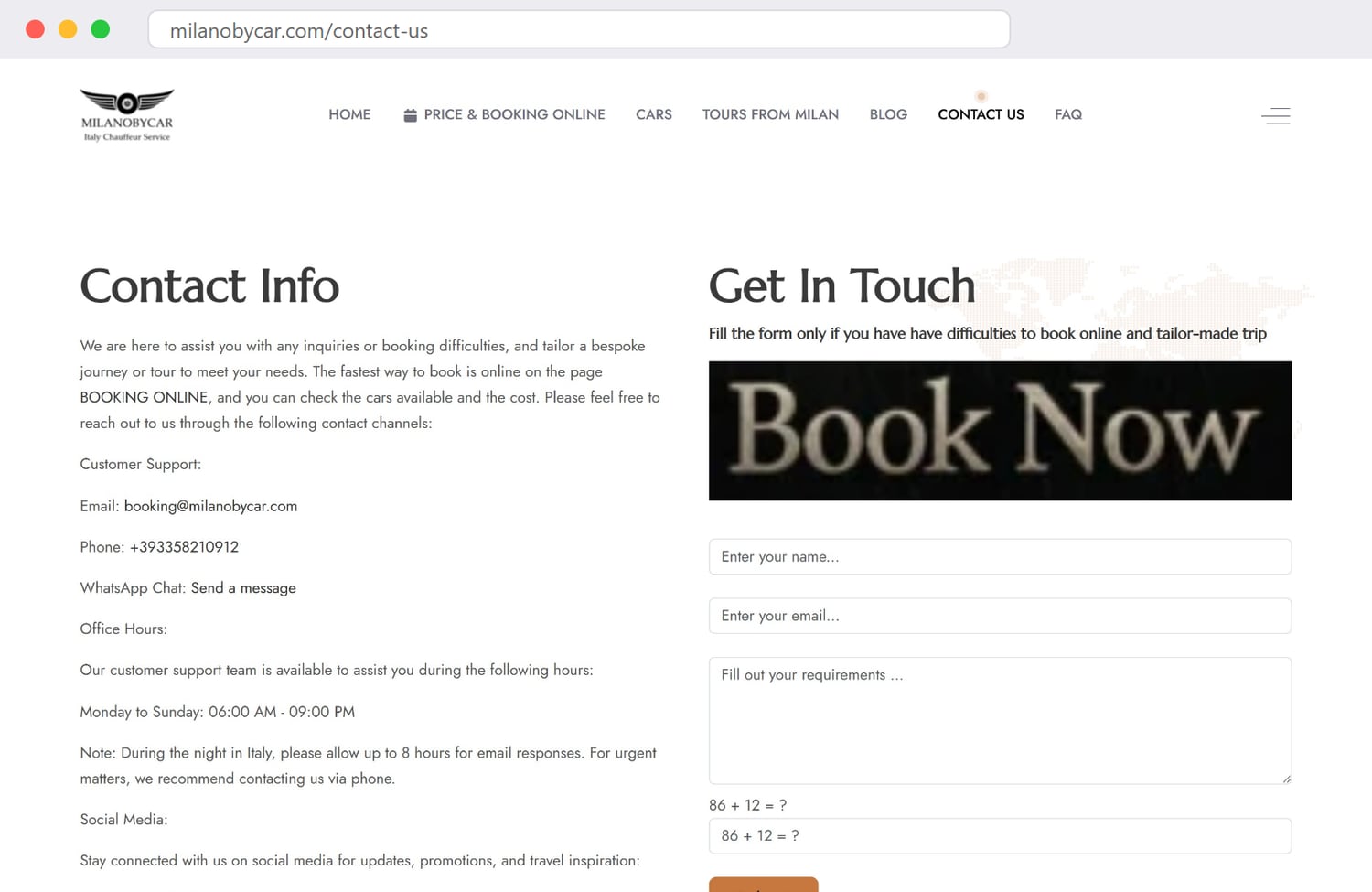Click the browser address bar
1372x892 pixels.
579,30
